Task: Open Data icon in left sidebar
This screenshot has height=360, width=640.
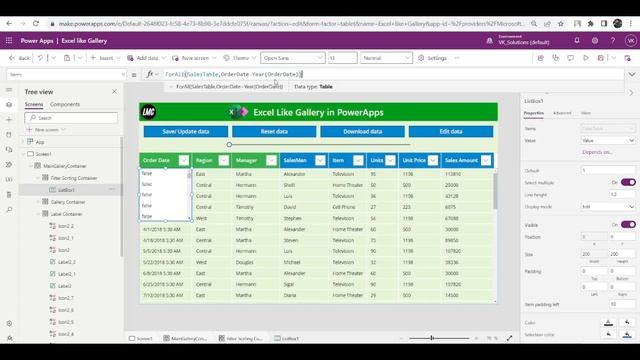Action: coord(9,135)
